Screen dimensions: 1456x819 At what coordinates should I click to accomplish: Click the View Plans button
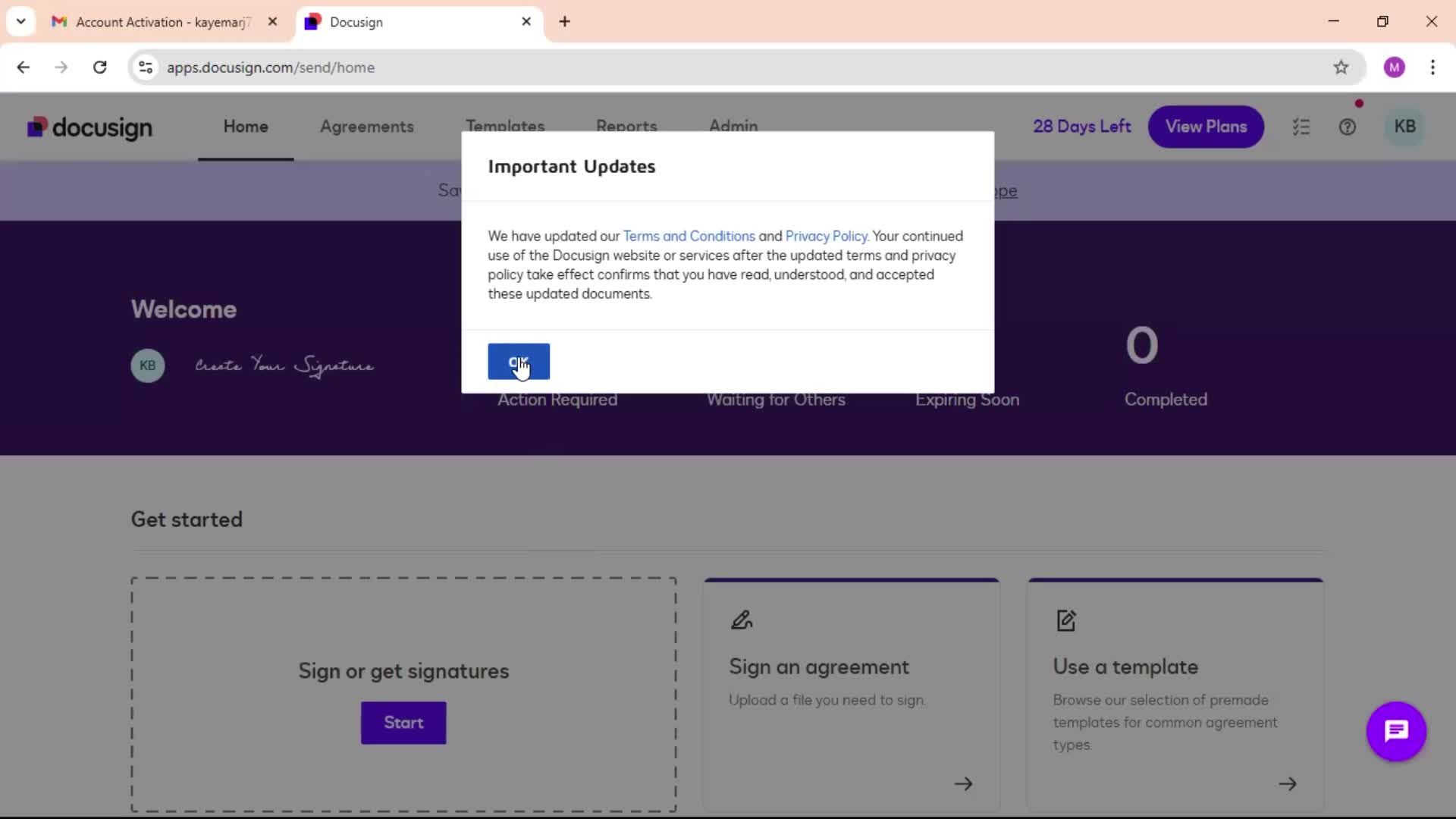(x=1206, y=127)
